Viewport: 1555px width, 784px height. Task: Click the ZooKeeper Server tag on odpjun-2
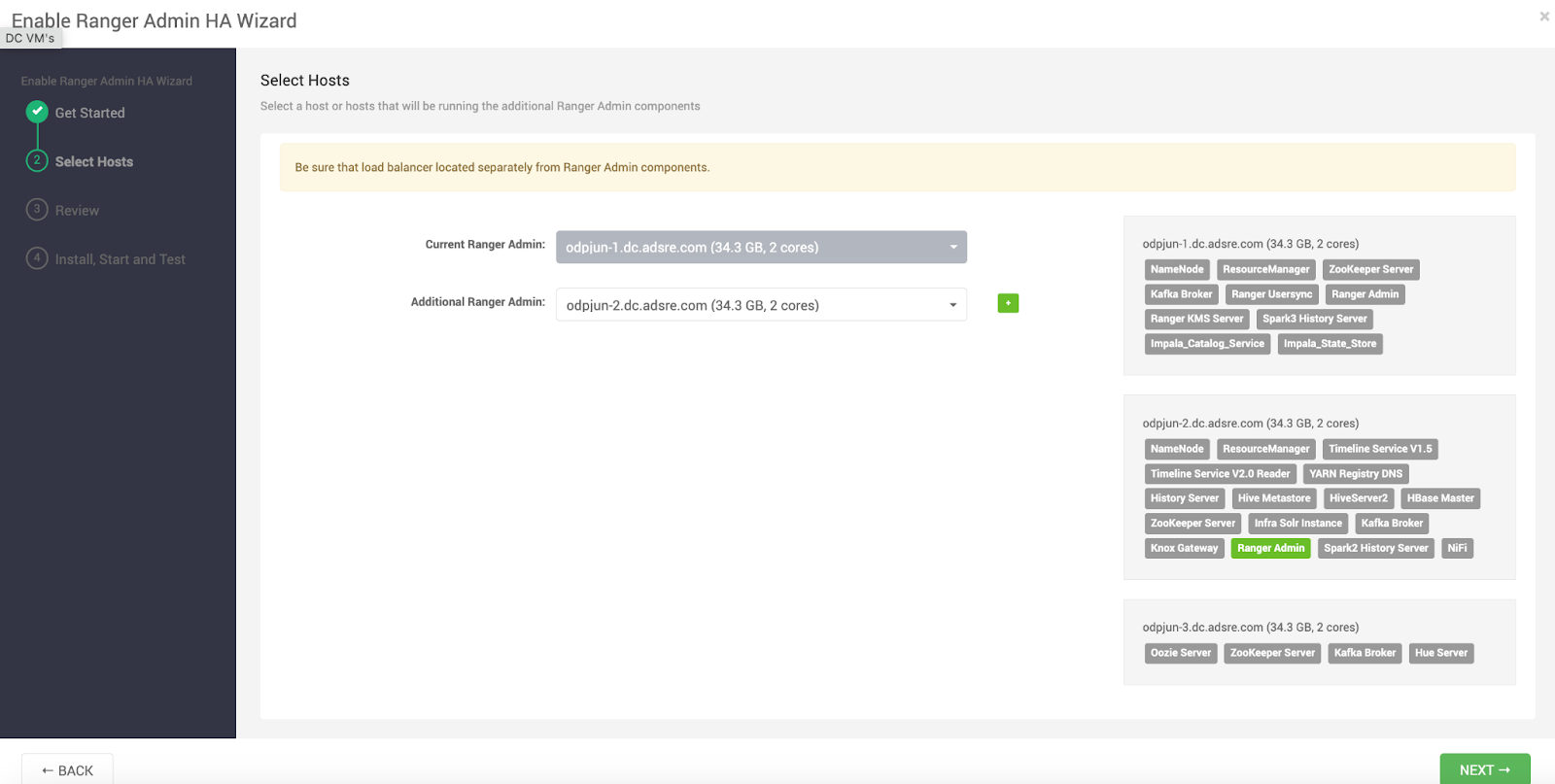pyautogui.click(x=1192, y=524)
